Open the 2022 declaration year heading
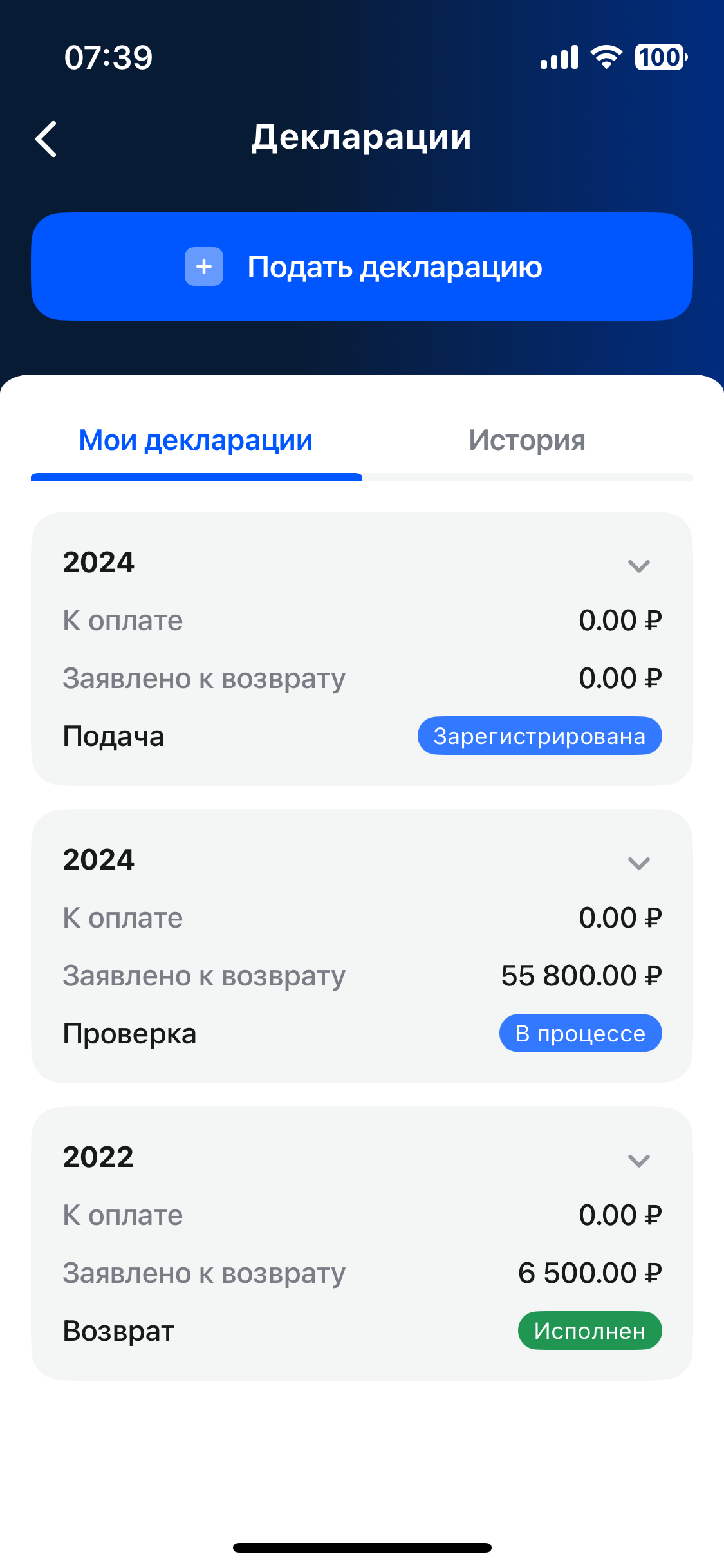Viewport: 724px width, 1568px height. [98, 1157]
